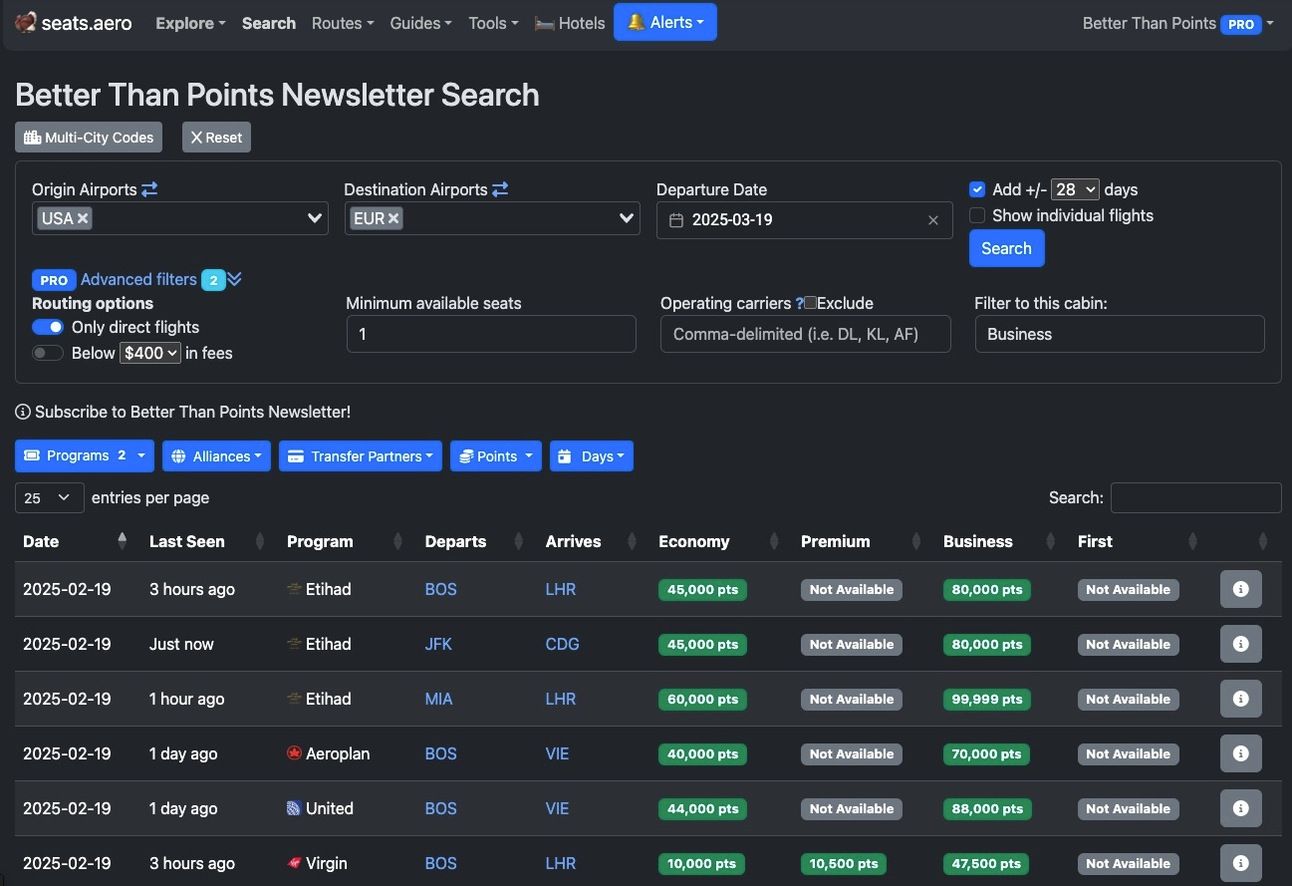The height and width of the screenshot is (886, 1292).
Task: Toggle Only direct flights switch
Action: tap(48, 327)
